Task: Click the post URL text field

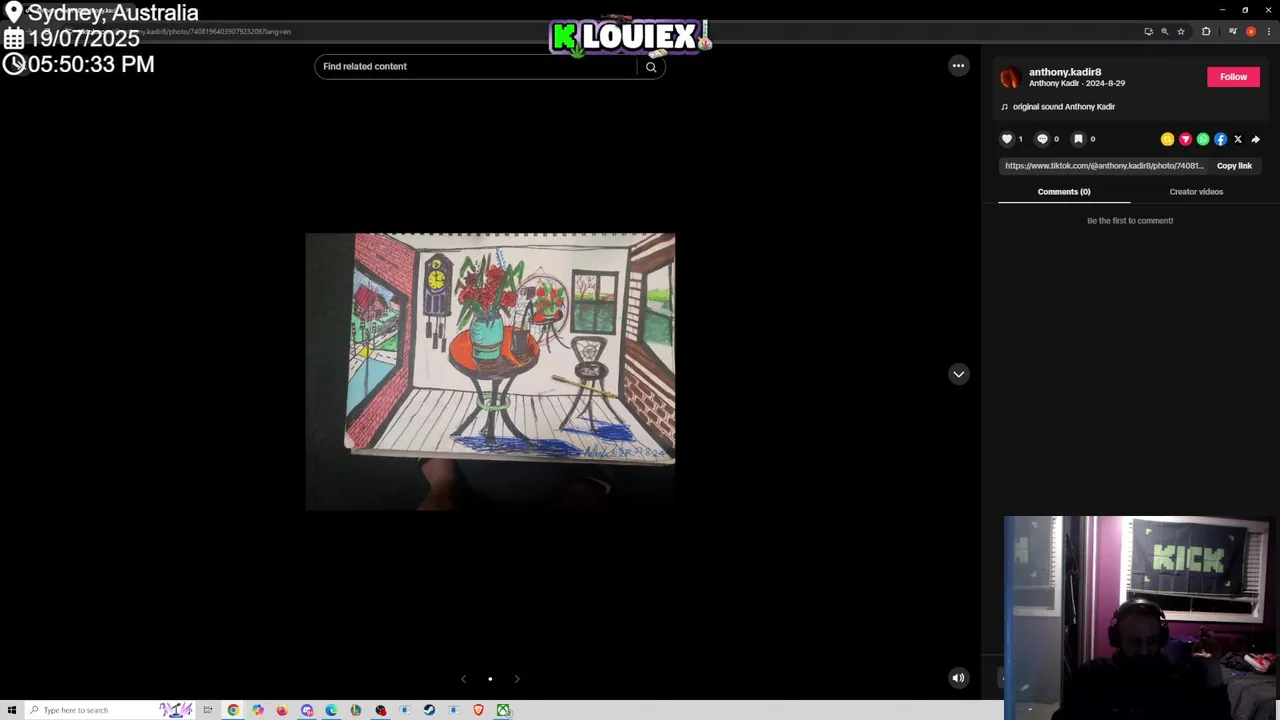Action: click(1104, 166)
